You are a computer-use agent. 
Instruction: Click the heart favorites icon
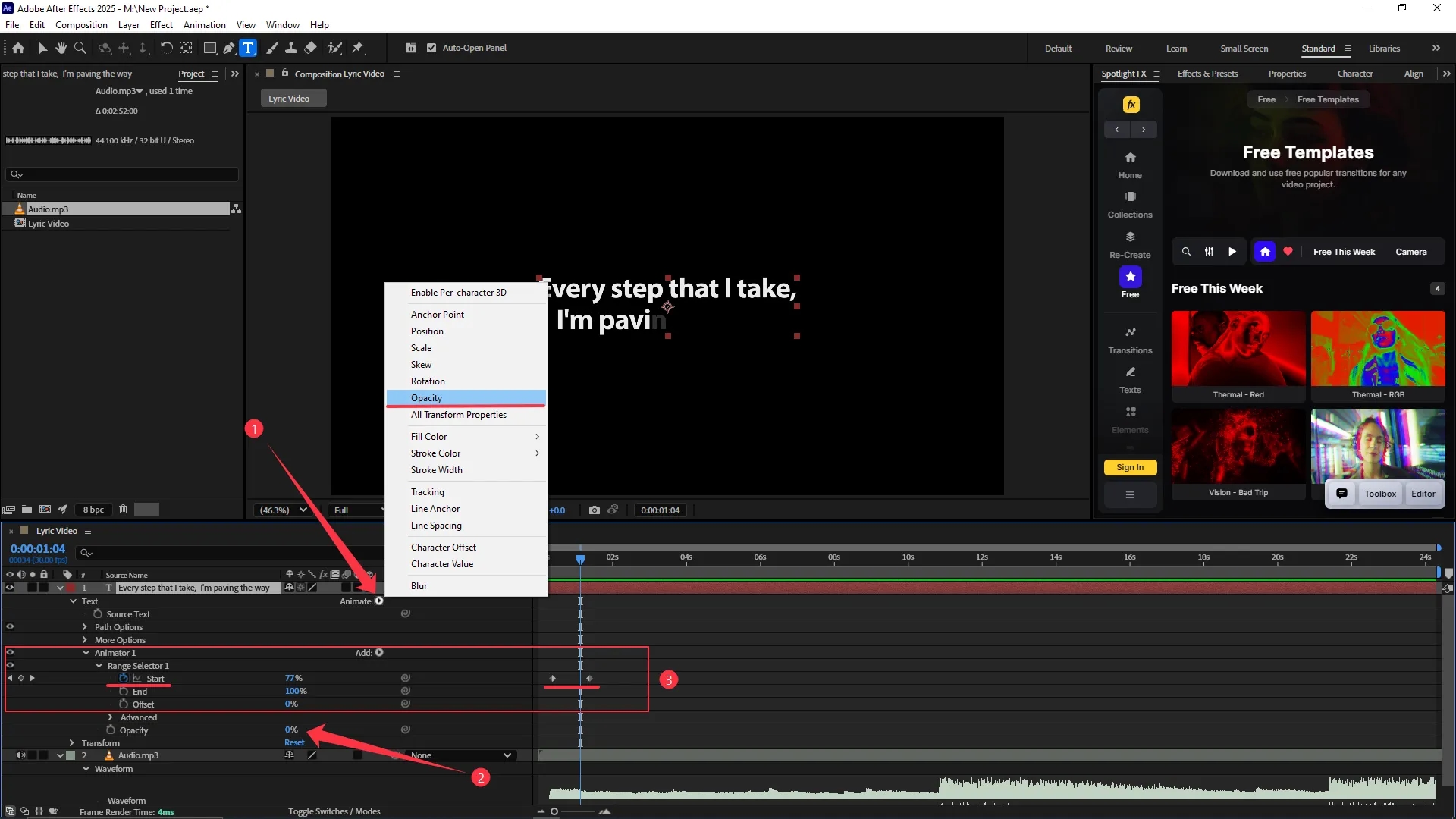coord(1288,252)
